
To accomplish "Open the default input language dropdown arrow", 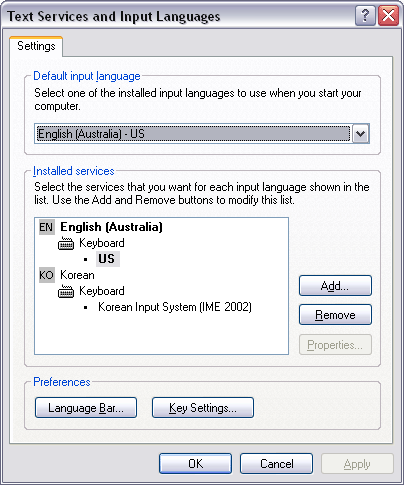I will click(x=361, y=134).
